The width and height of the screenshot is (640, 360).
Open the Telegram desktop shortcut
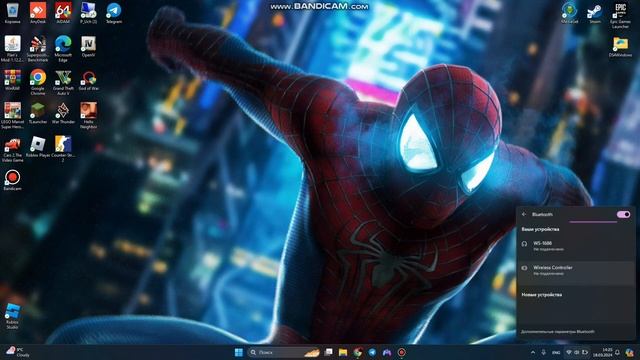coord(114,13)
